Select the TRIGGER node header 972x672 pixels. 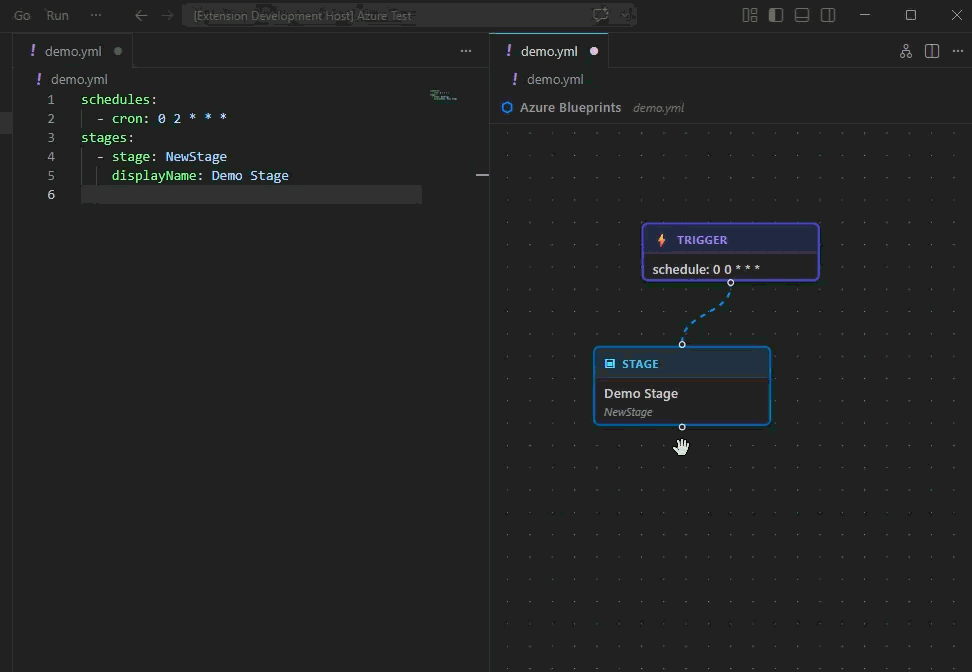coord(731,239)
